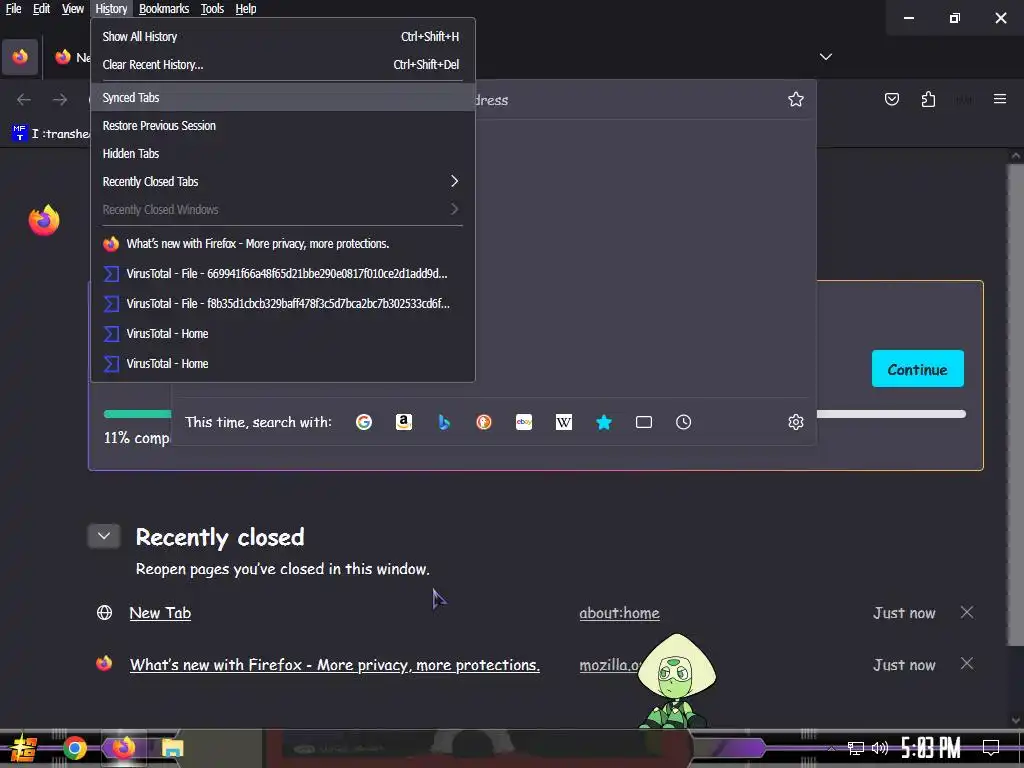Collapse the Recently closed section
This screenshot has height=768, width=1024.
pyautogui.click(x=104, y=536)
